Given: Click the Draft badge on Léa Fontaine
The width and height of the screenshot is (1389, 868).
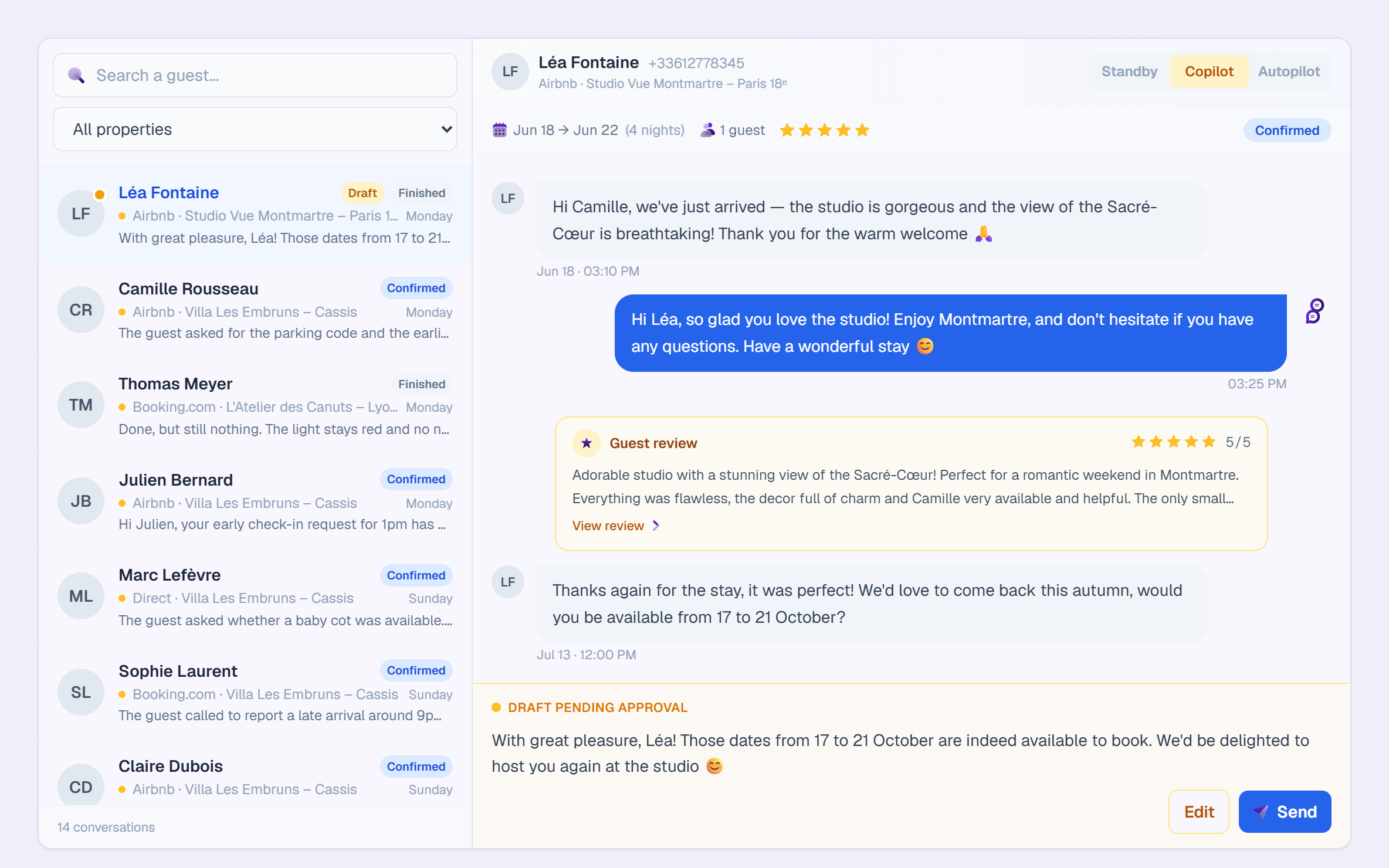Looking at the screenshot, I should [363, 193].
